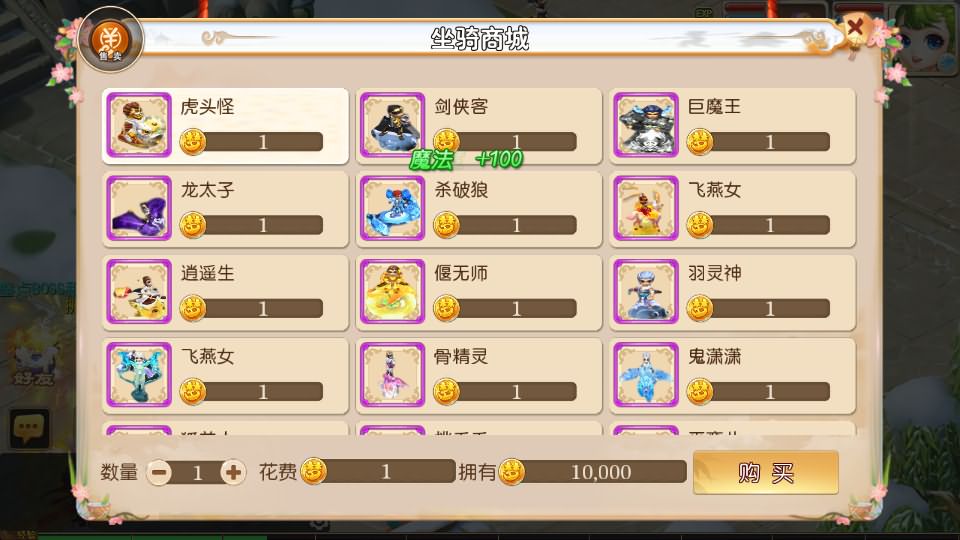Open the chat bubble icon
The height and width of the screenshot is (540, 960).
[29, 427]
